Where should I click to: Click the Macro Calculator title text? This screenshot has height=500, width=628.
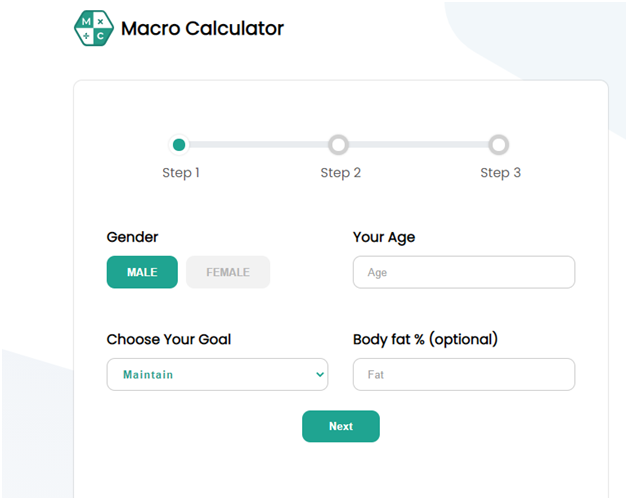(202, 28)
